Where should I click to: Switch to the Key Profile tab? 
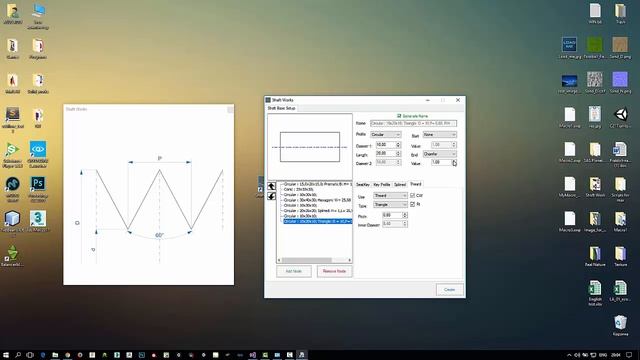382,185
